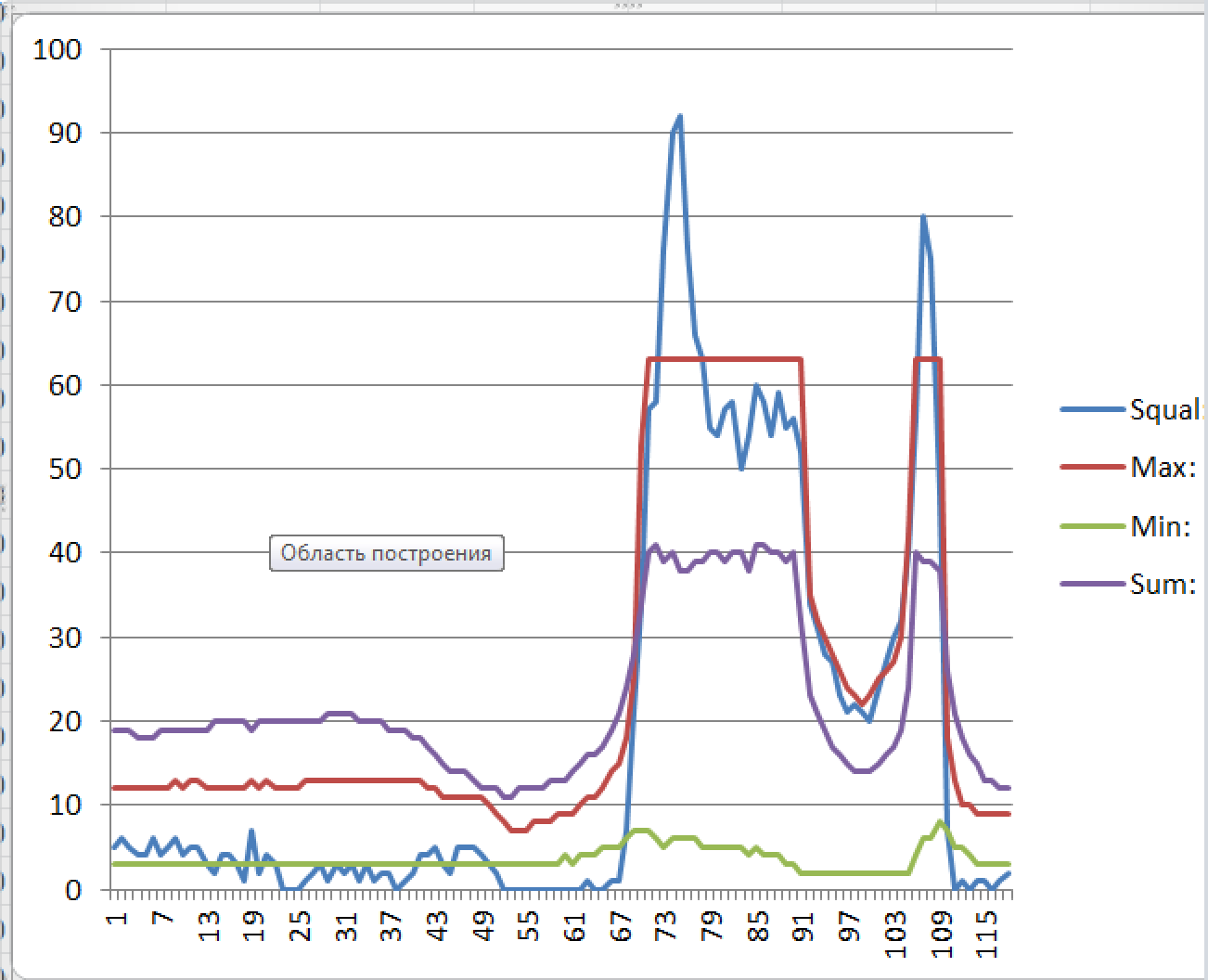
Task: Click the 50 value on the vertical axis
Action: pos(63,469)
